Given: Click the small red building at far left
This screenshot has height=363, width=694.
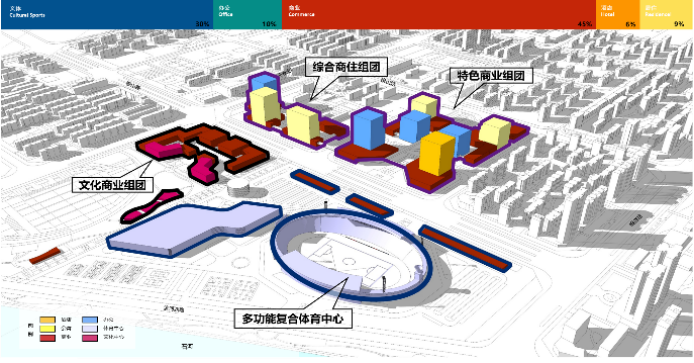Looking at the screenshot, I should tap(45, 256).
